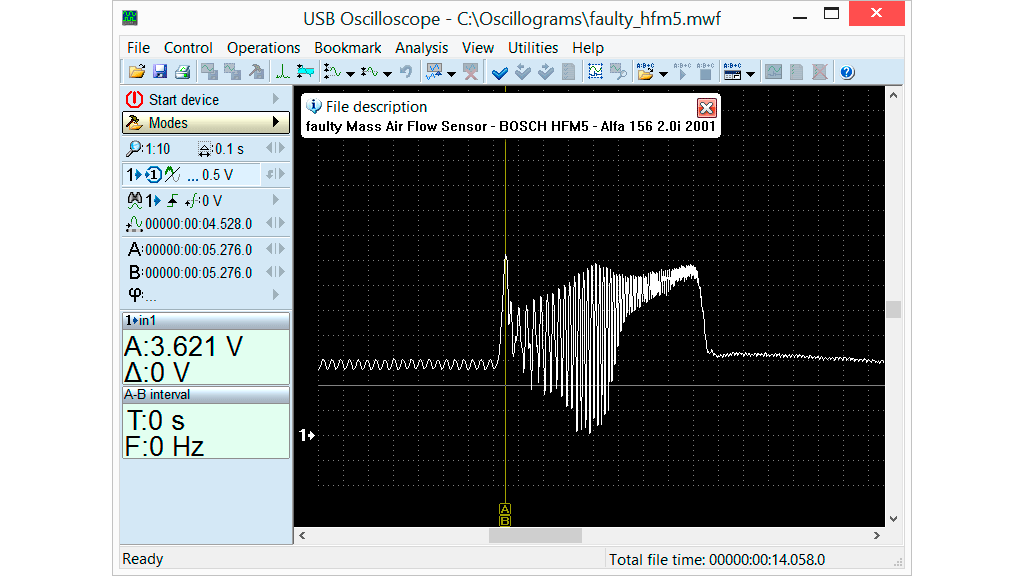
Task: Click the horizontal scrollbar right arrow
Action: tap(876, 536)
